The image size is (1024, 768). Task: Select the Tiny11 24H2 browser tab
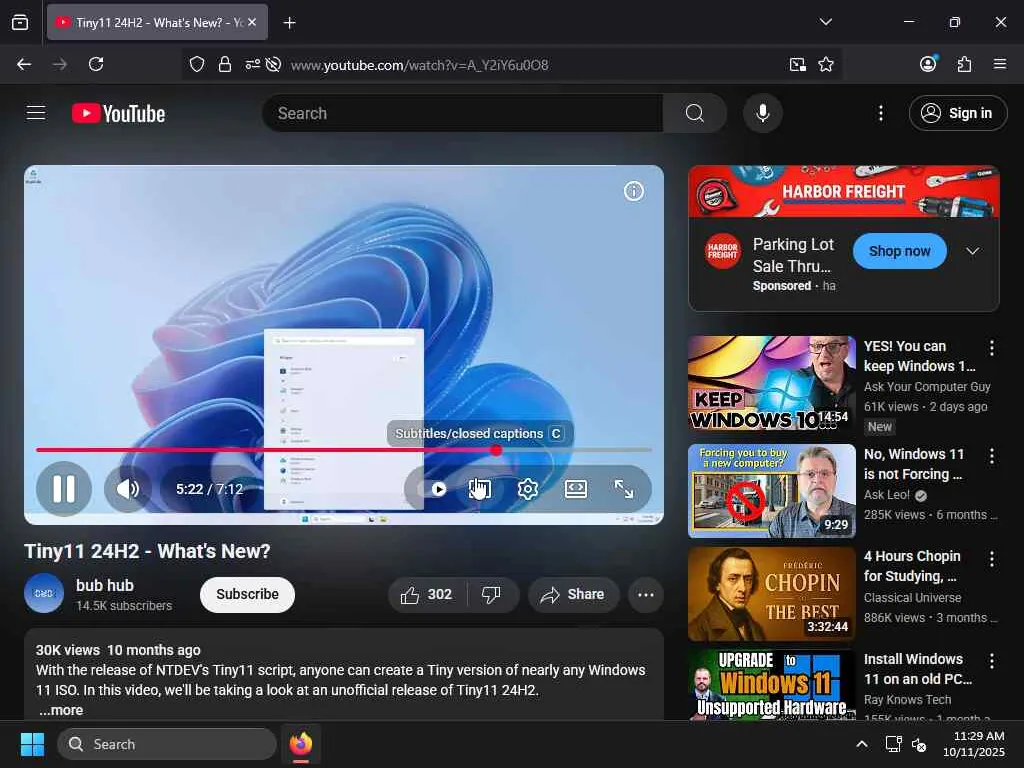pyautogui.click(x=157, y=22)
